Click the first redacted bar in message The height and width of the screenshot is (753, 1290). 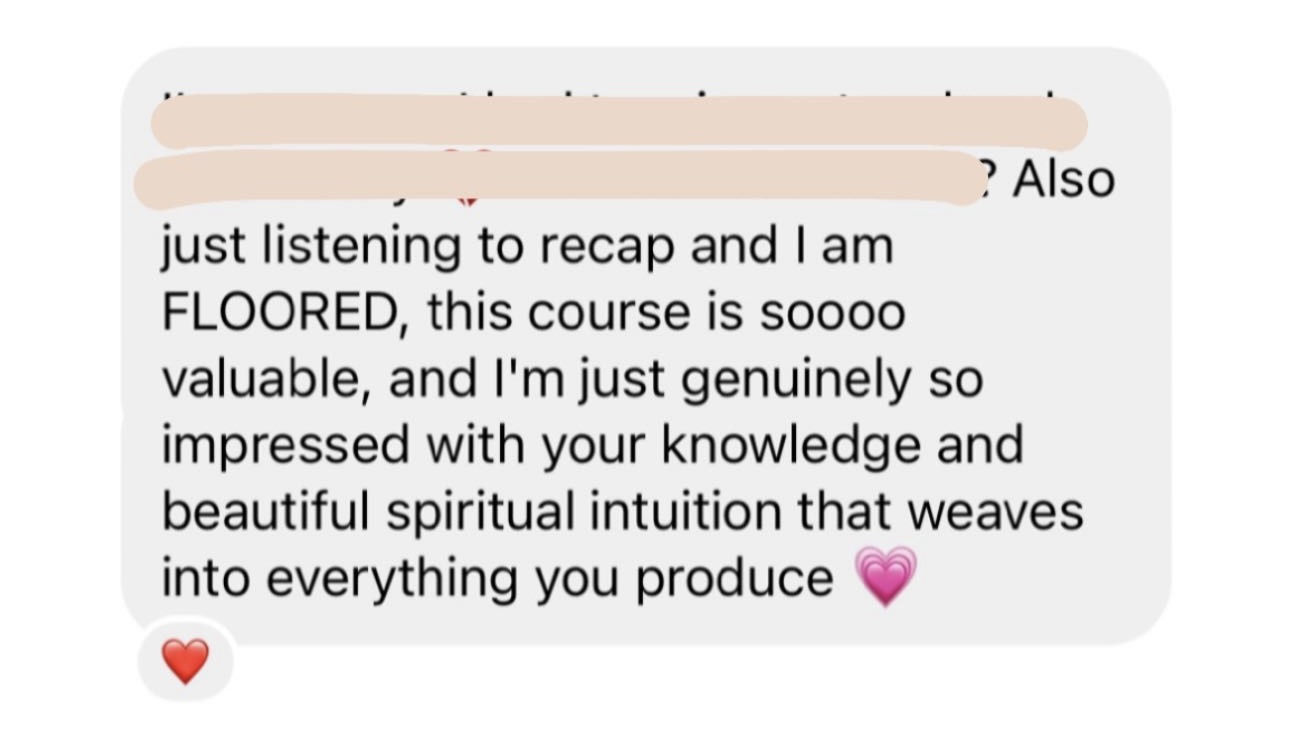(x=618, y=121)
